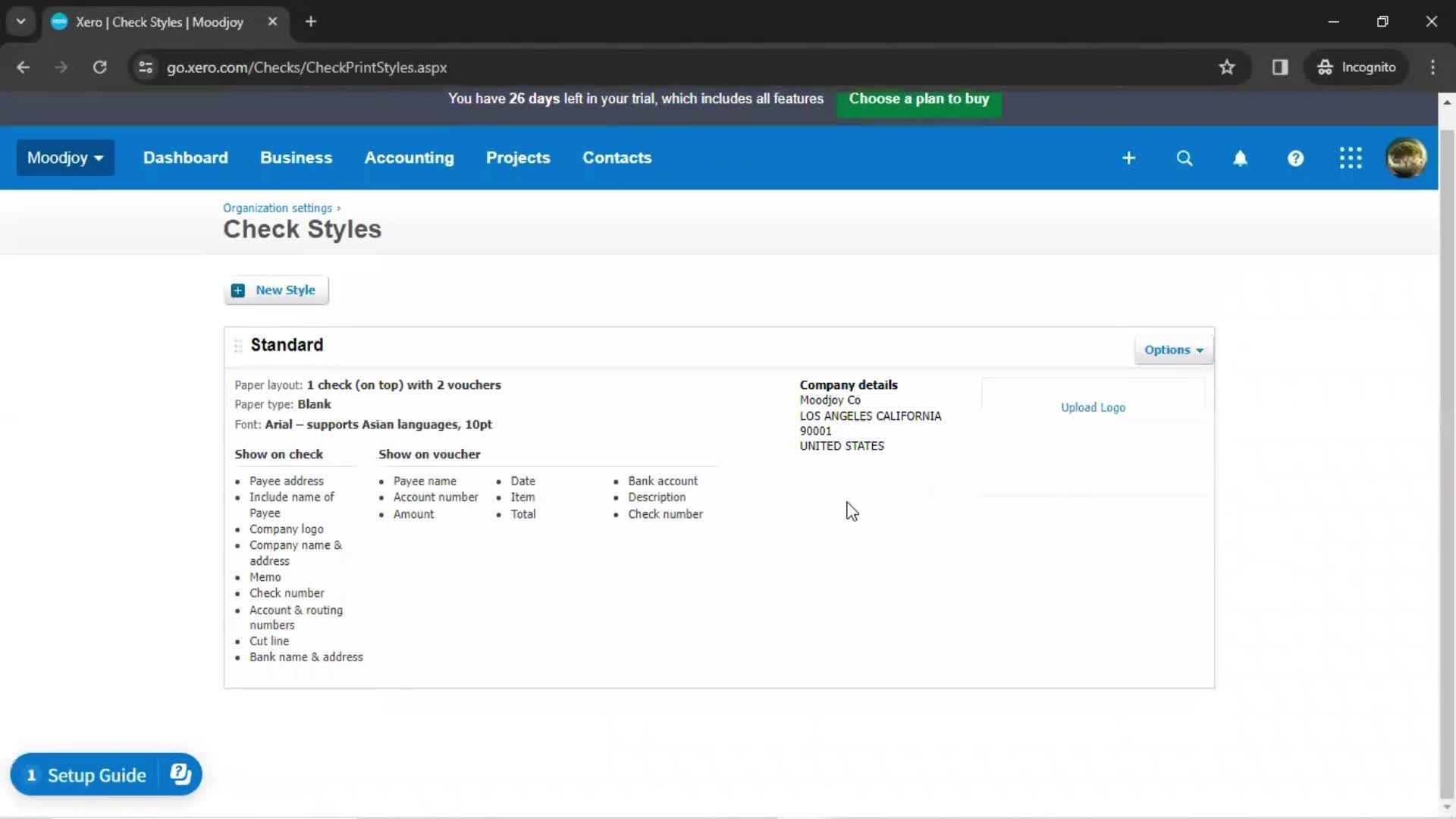Expand the Moodjoy organization dropdown
The image size is (1456, 819).
[65, 158]
